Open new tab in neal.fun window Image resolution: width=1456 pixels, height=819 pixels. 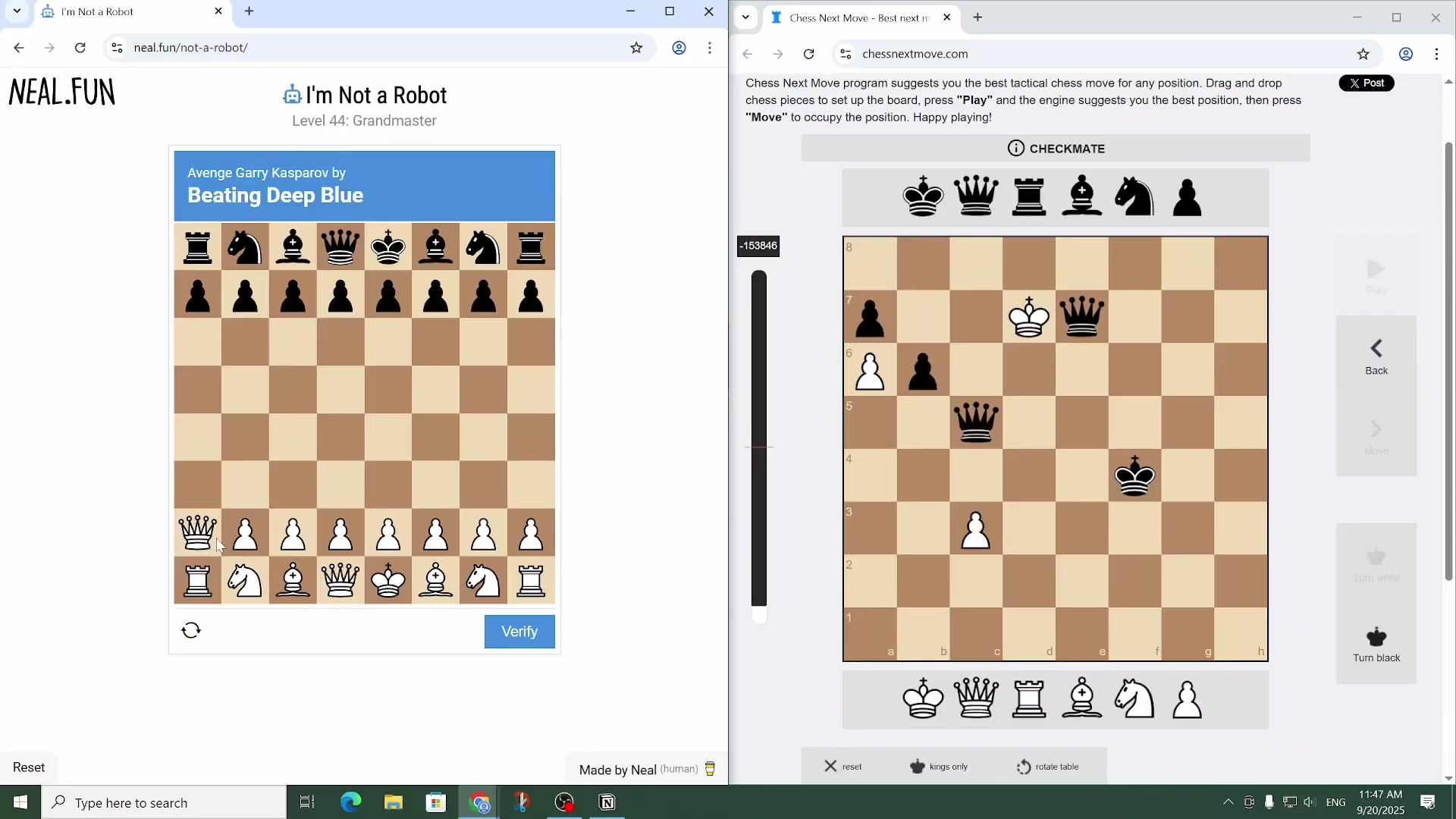249,11
